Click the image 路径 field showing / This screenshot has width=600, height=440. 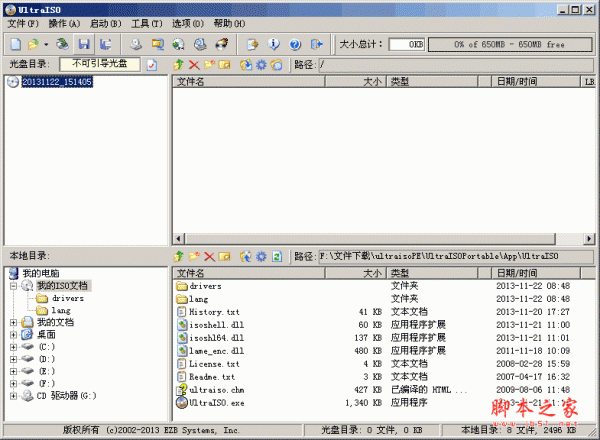(x=456, y=65)
